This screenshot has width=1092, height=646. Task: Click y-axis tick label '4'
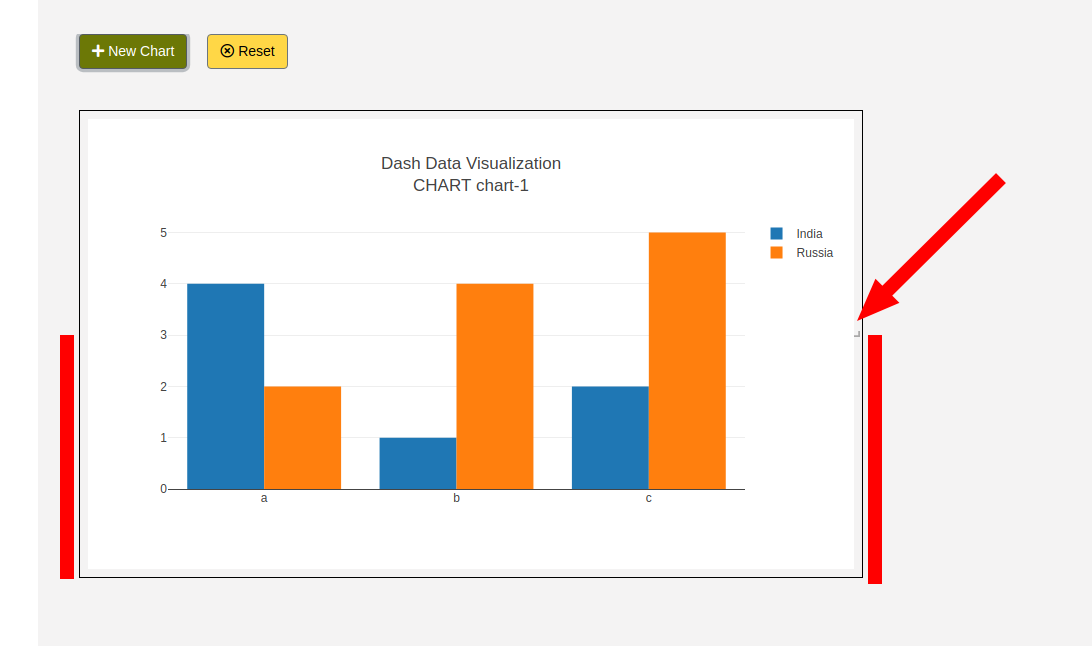(x=164, y=284)
